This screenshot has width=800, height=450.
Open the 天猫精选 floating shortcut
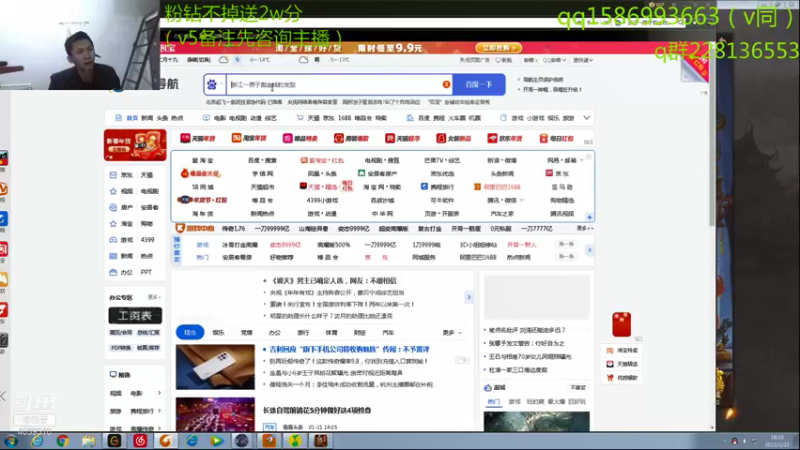(622, 364)
